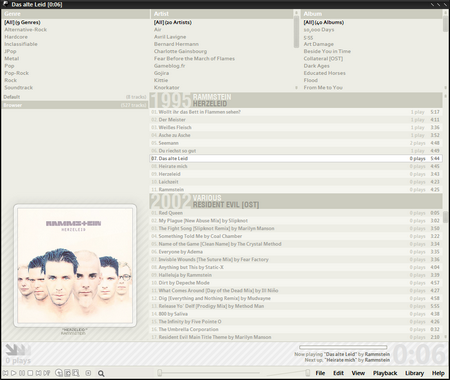This screenshot has width=450, height=380.
Task: Select track The Umbrella Corporation
Action: pyautogui.click(x=296, y=329)
